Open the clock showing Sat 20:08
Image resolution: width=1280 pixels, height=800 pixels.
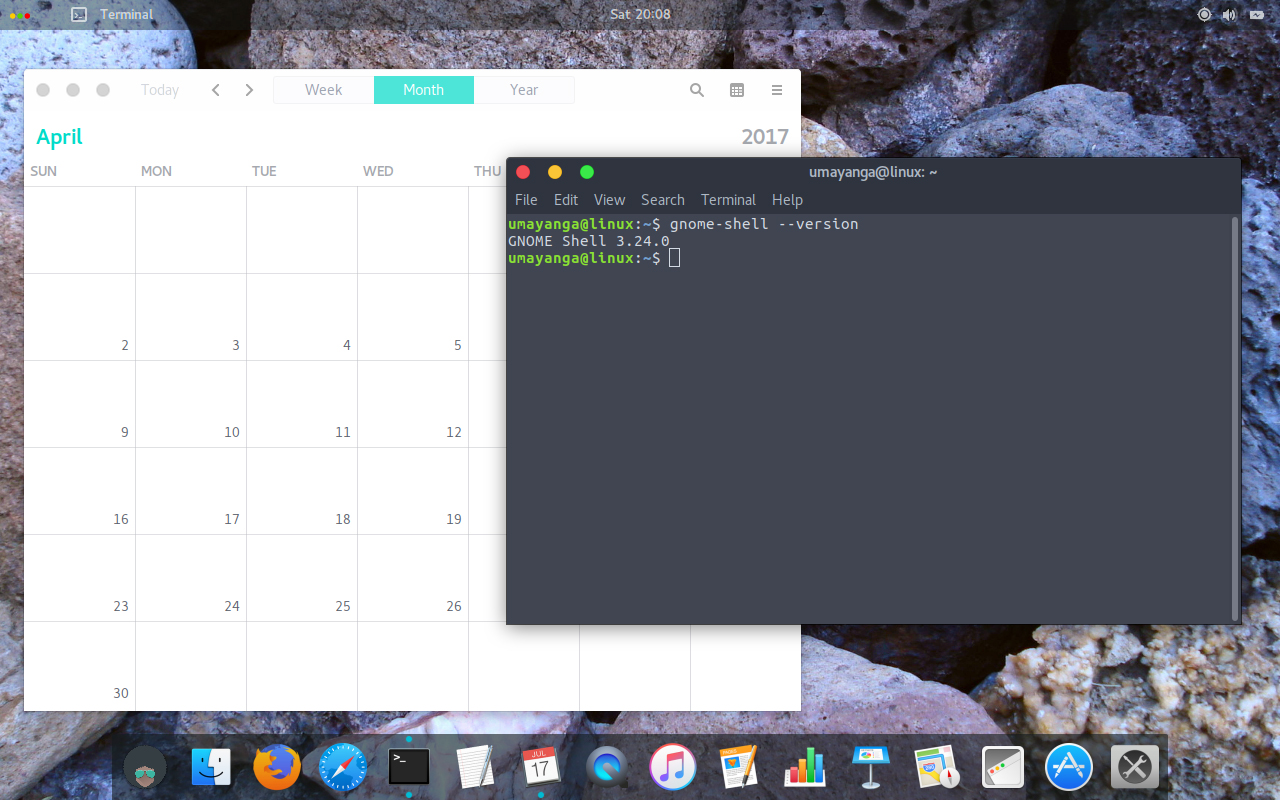[640, 14]
